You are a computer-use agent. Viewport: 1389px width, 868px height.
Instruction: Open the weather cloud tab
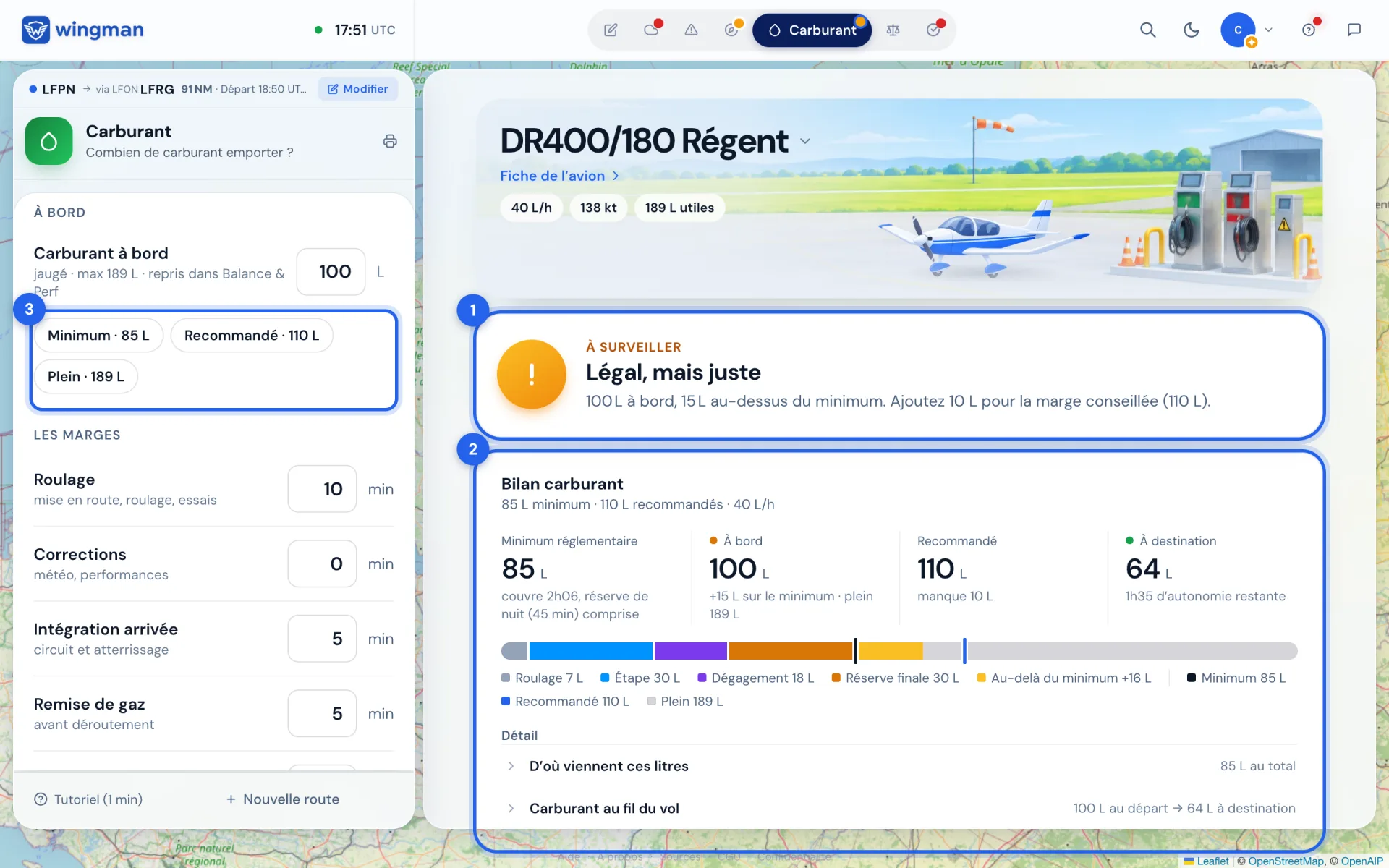pyautogui.click(x=651, y=30)
